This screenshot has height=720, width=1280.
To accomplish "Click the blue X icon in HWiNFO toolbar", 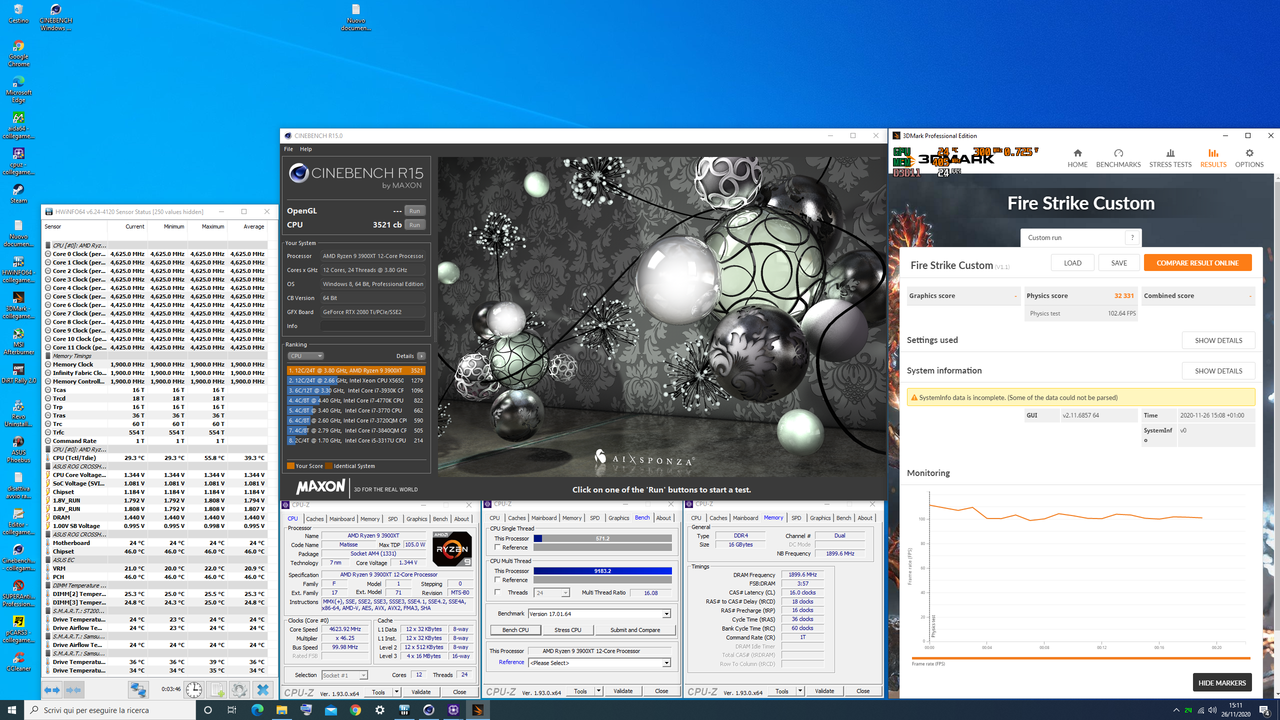I will [263, 689].
